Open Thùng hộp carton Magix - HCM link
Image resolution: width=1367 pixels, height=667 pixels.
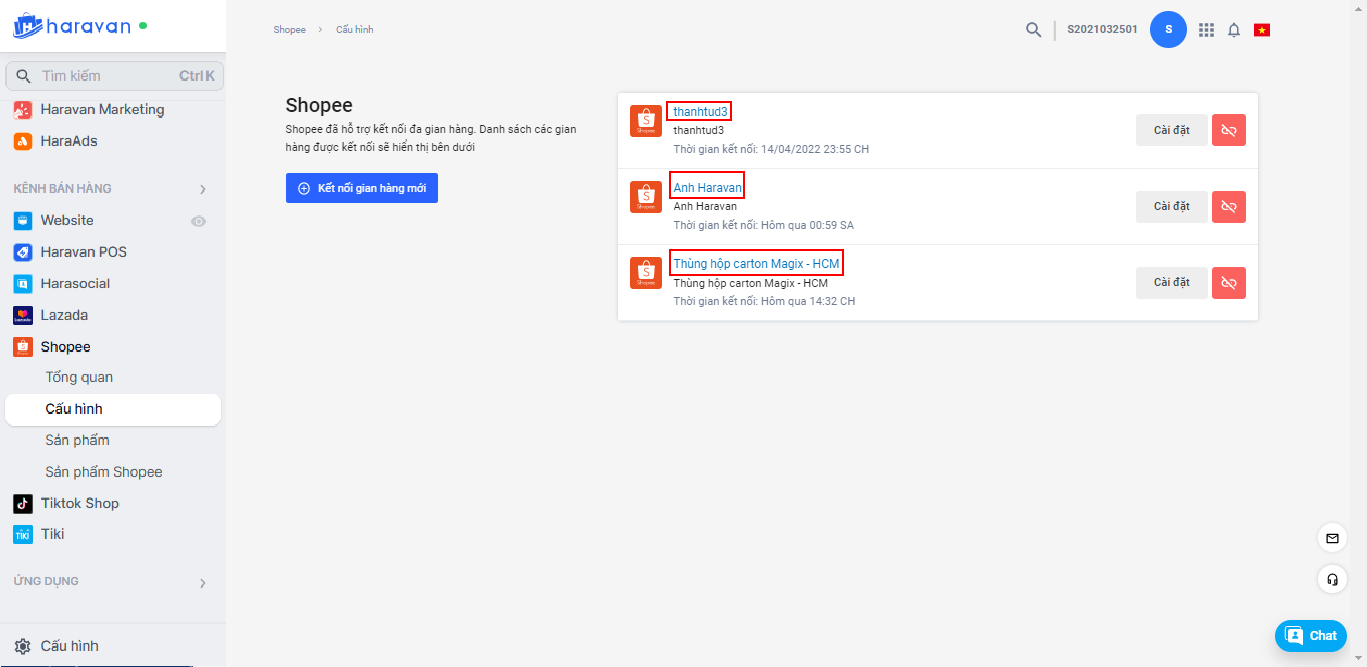pyautogui.click(x=756, y=264)
